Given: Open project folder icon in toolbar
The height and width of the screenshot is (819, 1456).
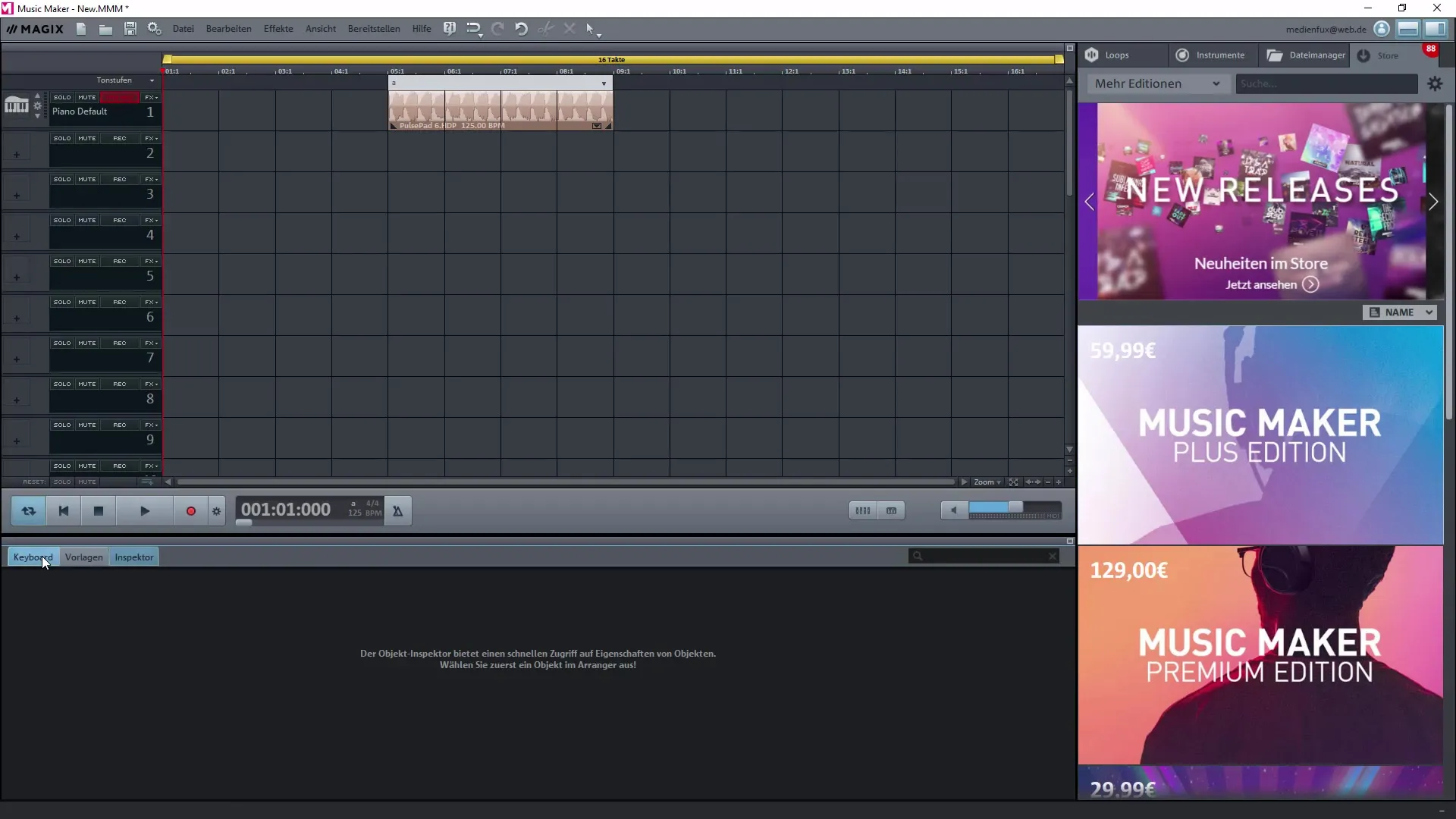Looking at the screenshot, I should (105, 29).
